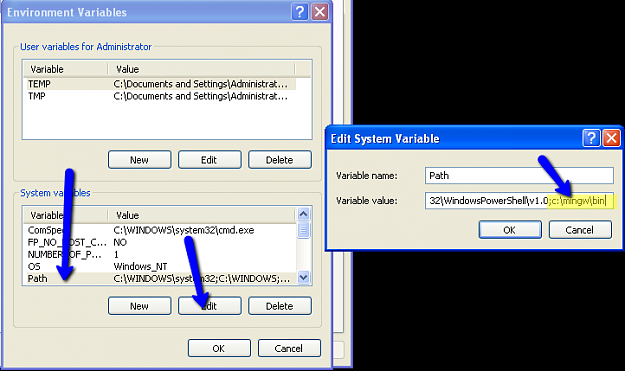This screenshot has width=625, height=371.
Task: Click New under System variables
Action: (140, 306)
